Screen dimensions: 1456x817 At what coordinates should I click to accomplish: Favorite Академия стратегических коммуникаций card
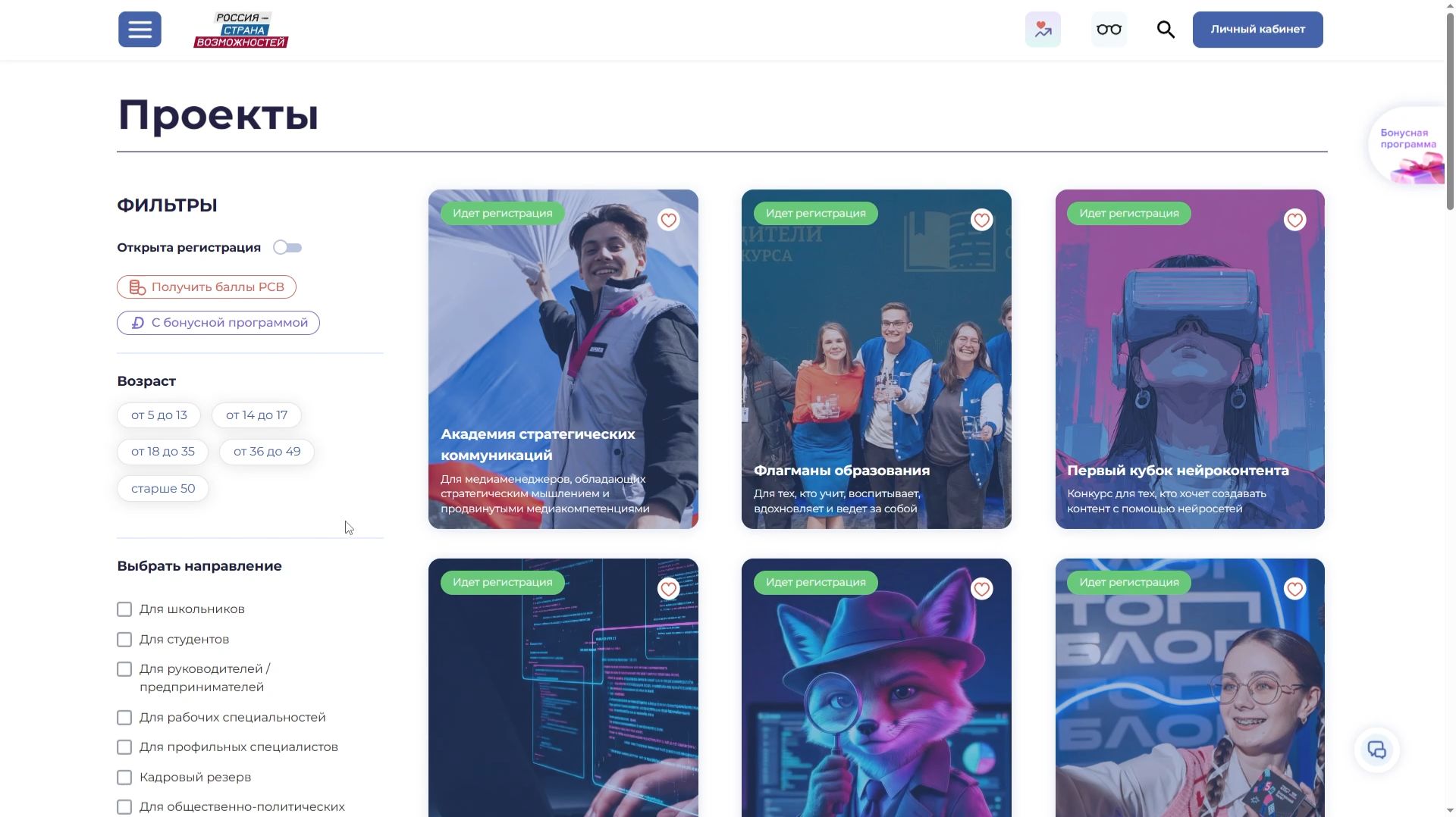[x=668, y=221]
